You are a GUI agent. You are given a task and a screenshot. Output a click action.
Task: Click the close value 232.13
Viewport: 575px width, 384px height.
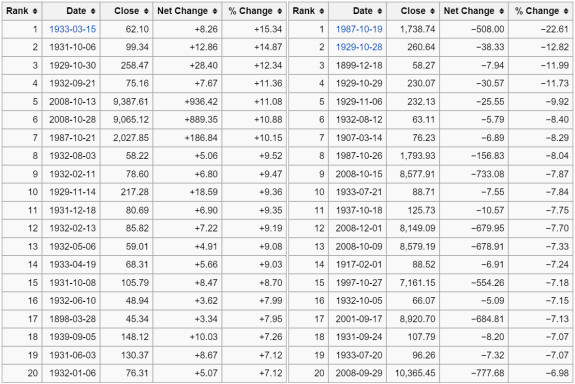[x=421, y=102]
